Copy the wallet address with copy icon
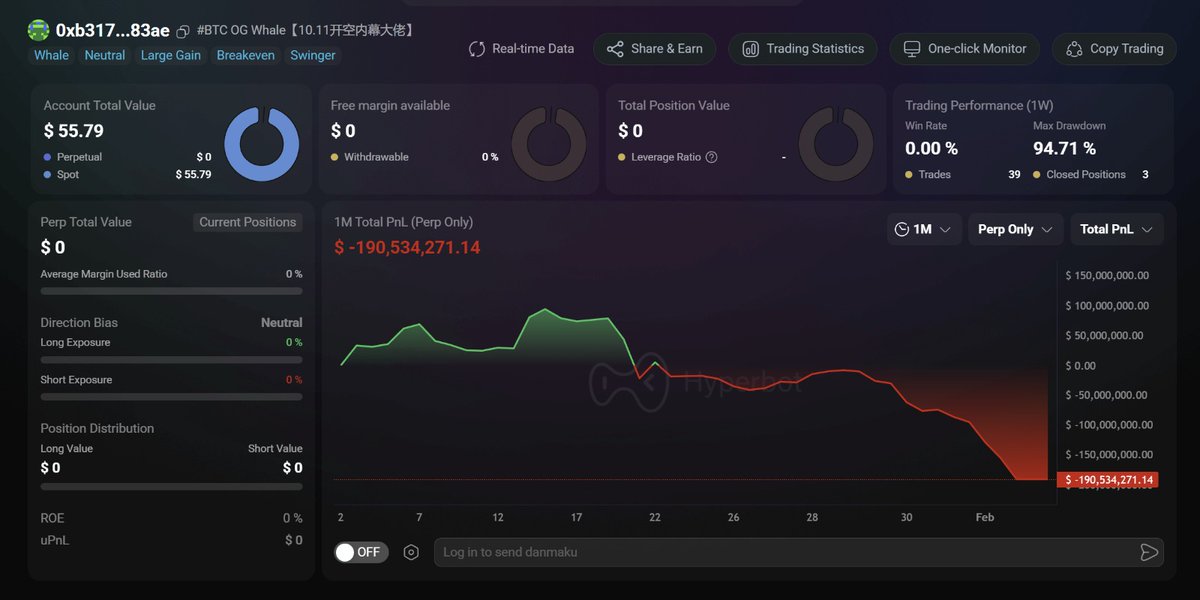The height and width of the screenshot is (600, 1200). tap(182, 31)
